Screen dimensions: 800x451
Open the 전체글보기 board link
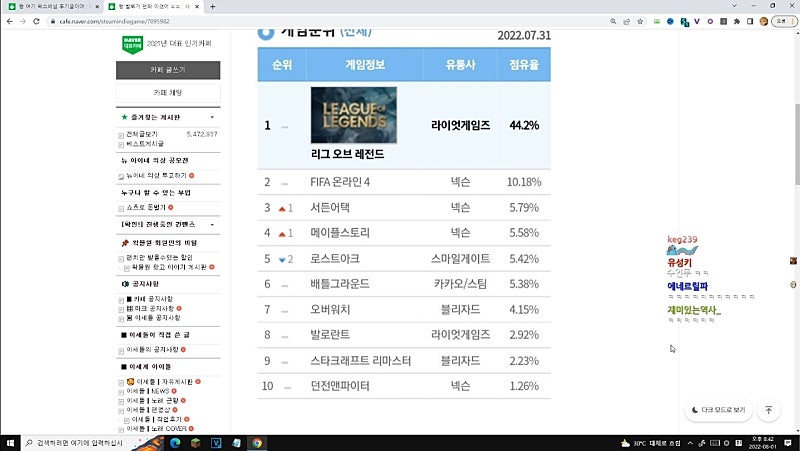pyautogui.click(x=142, y=134)
